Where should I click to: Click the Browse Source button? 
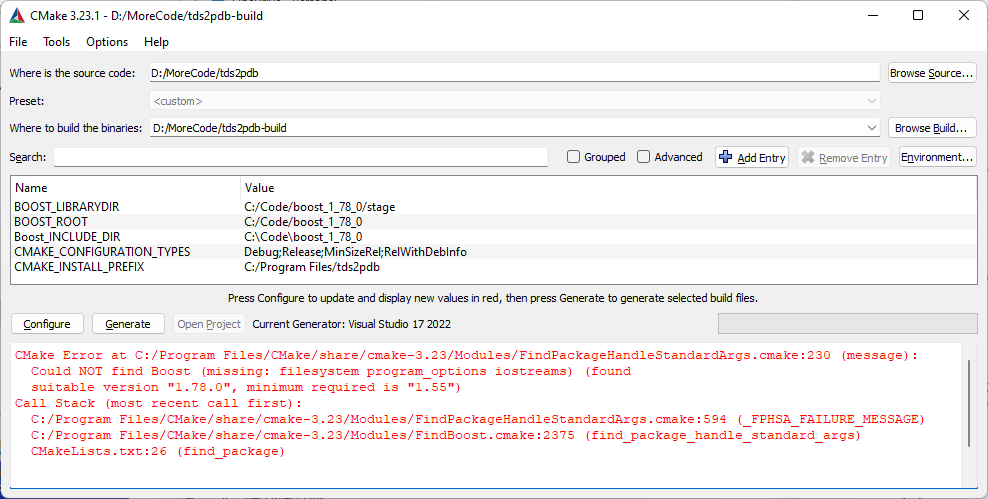point(932,73)
